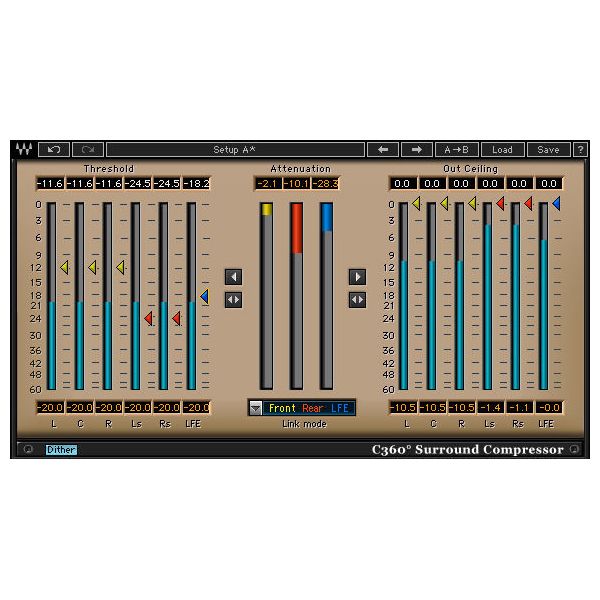Click the L channel Out Ceiling value field
This screenshot has height=600, width=600.
click(x=403, y=184)
